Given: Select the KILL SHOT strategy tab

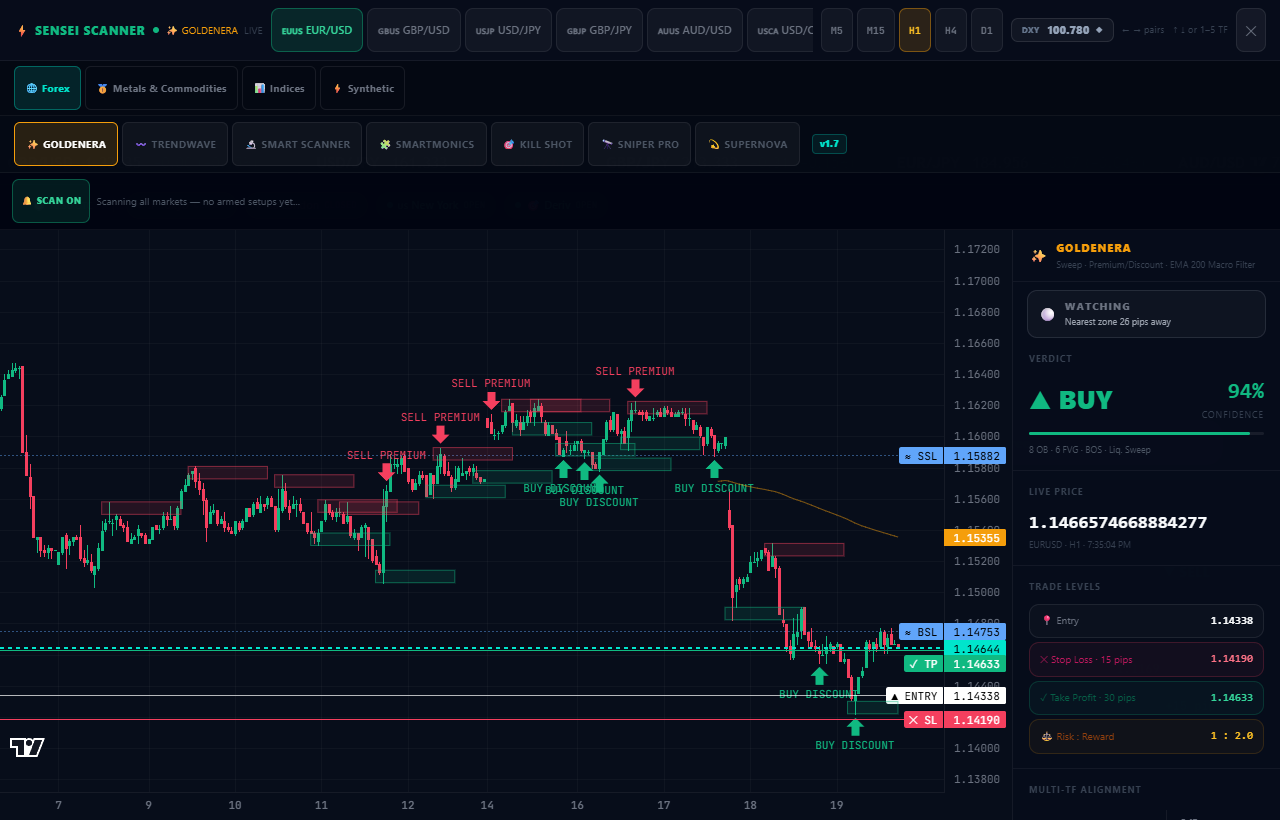Looking at the screenshot, I should [x=537, y=144].
